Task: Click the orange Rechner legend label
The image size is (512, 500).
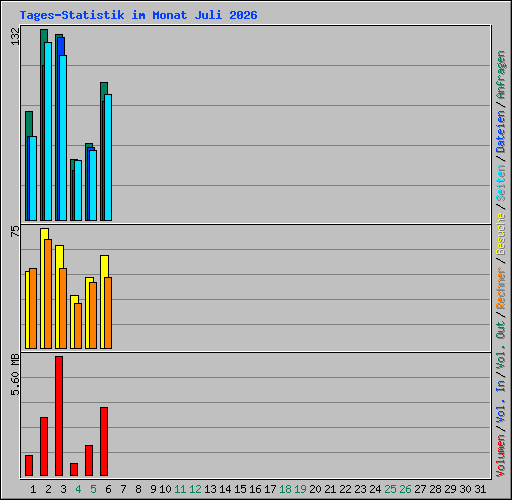Action: point(501,288)
